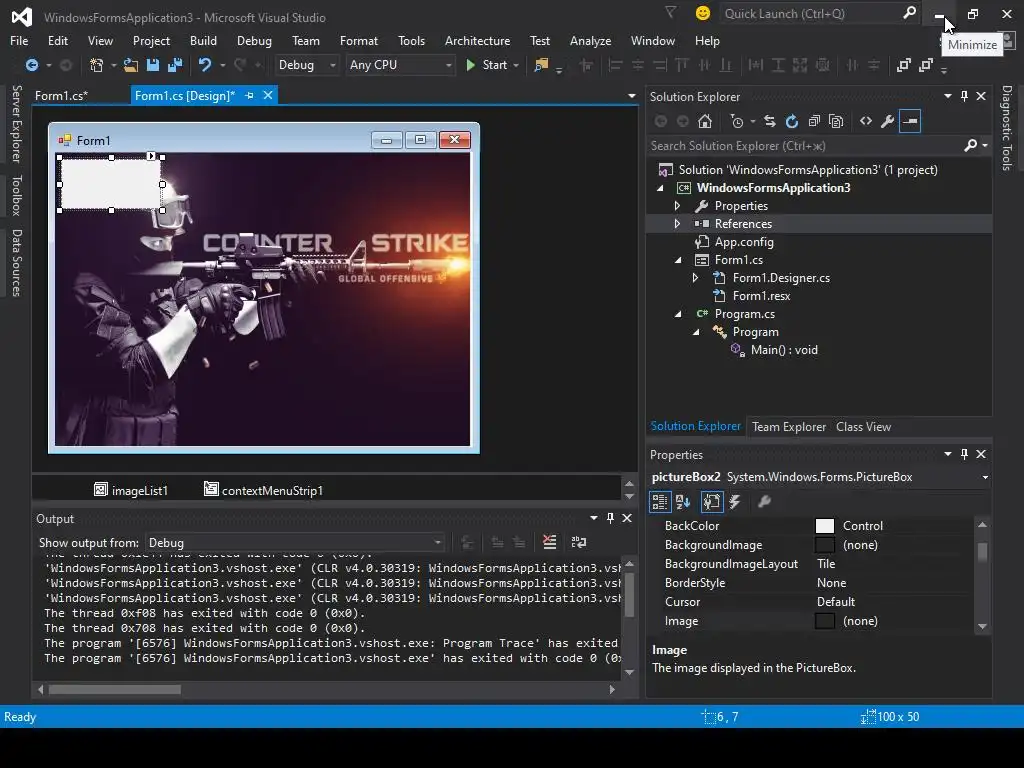
Task: Toggle auto-hide pin on Solution Explorer
Action: point(965,96)
